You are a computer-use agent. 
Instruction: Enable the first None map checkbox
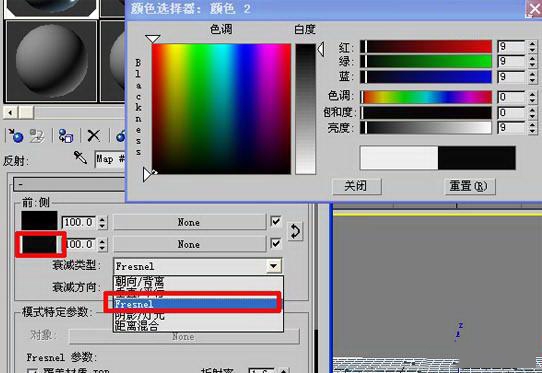[275, 222]
